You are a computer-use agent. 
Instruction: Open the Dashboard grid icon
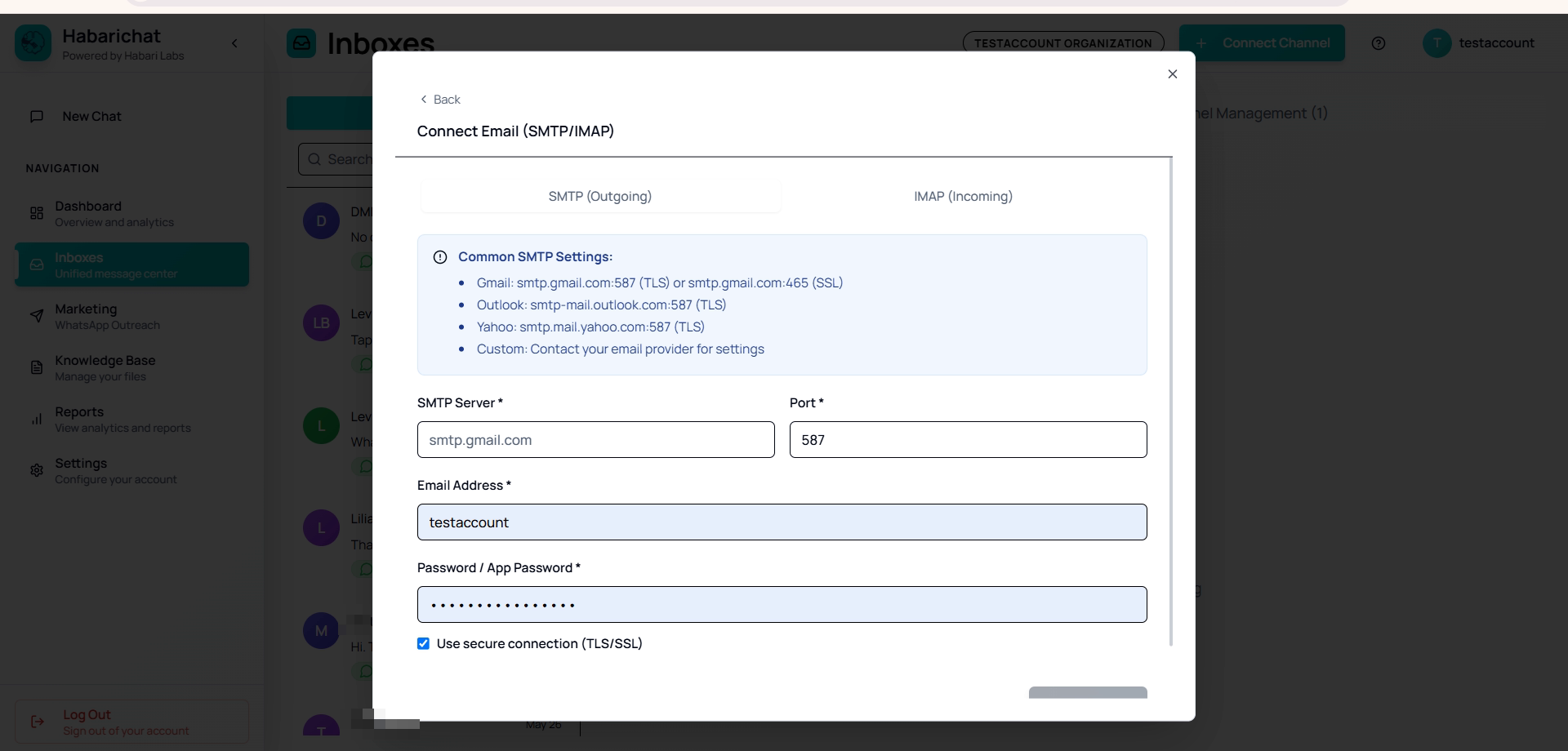[x=37, y=213]
